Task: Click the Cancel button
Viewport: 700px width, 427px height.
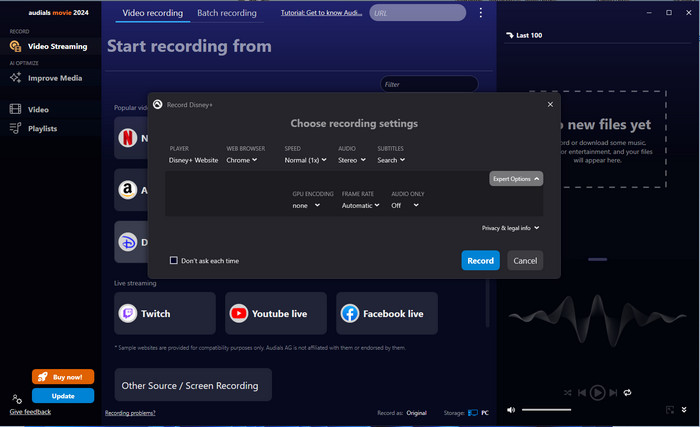Action: pos(525,260)
